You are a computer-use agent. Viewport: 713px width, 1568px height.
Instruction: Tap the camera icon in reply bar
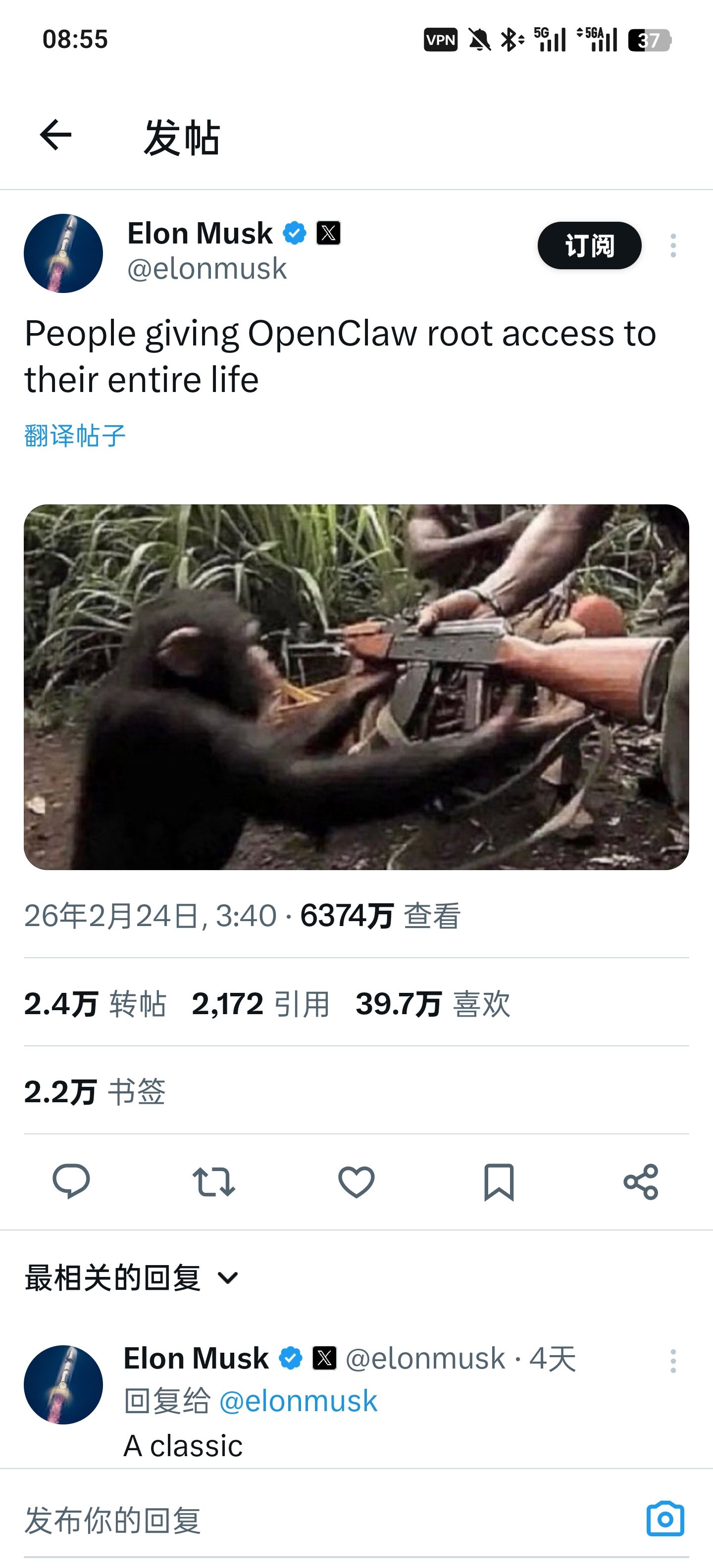tap(665, 1519)
